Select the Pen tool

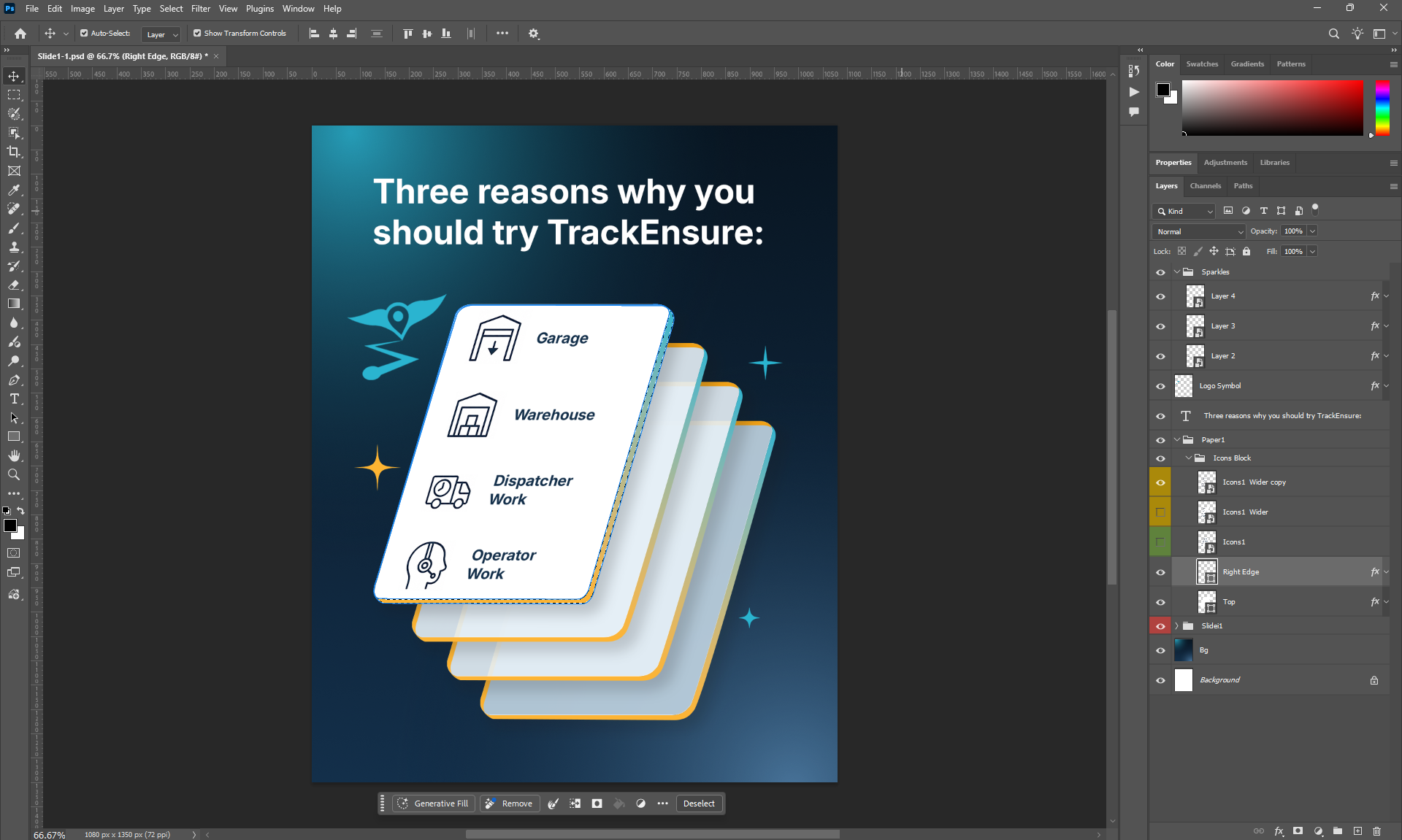coord(14,380)
